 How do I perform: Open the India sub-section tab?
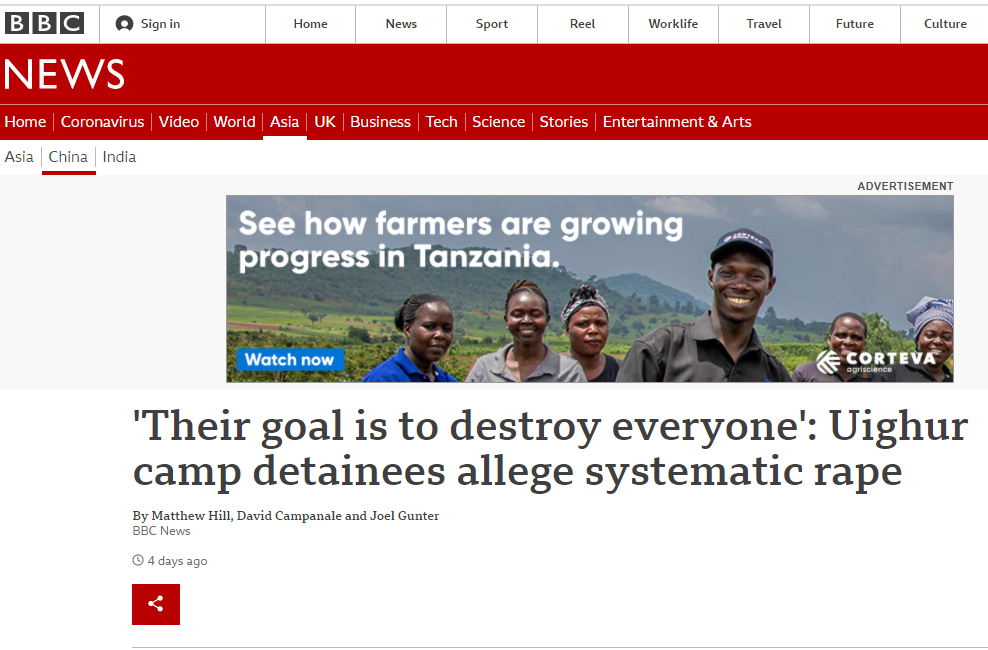point(119,157)
